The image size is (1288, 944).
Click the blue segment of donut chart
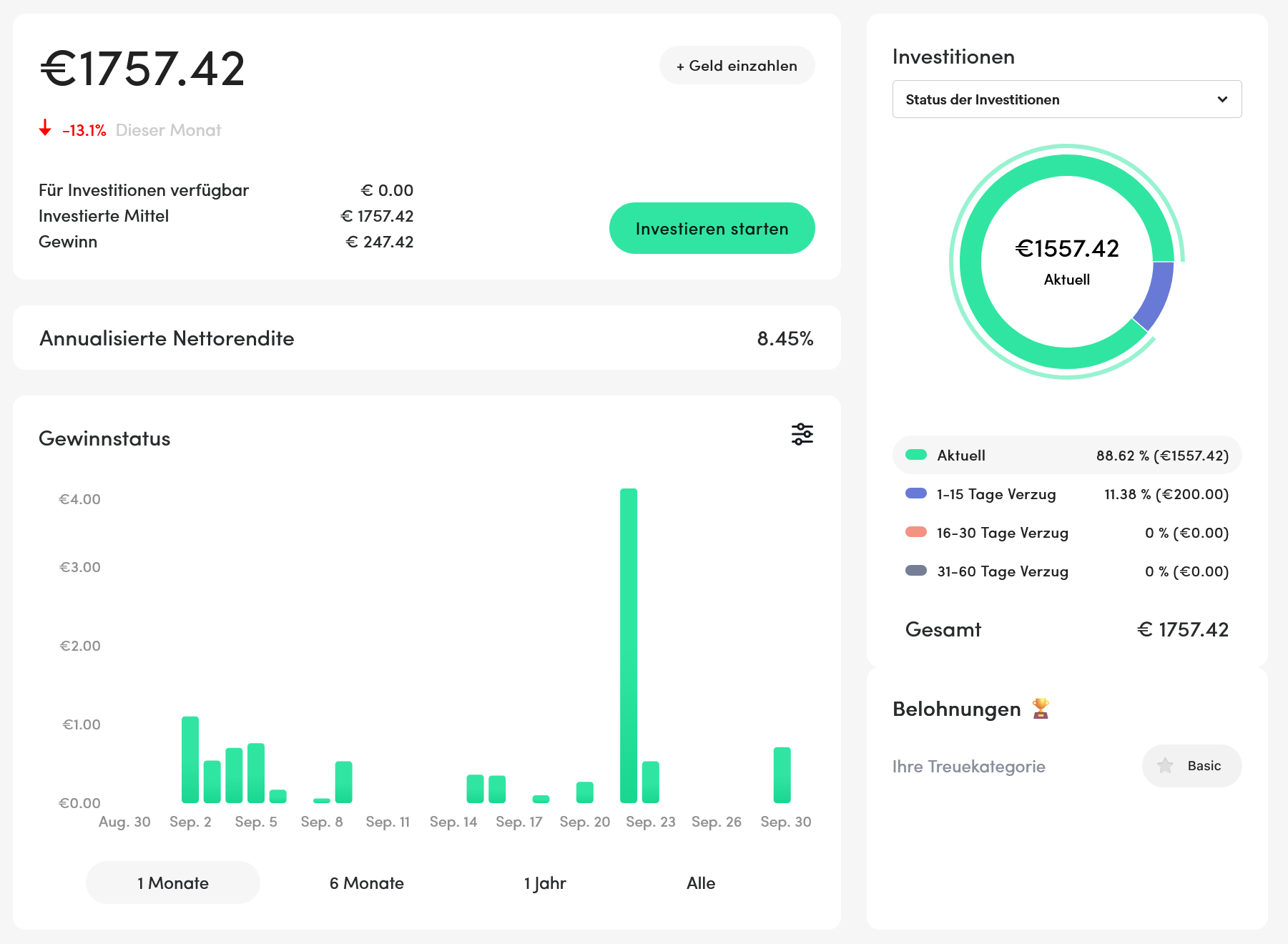(x=1156, y=293)
